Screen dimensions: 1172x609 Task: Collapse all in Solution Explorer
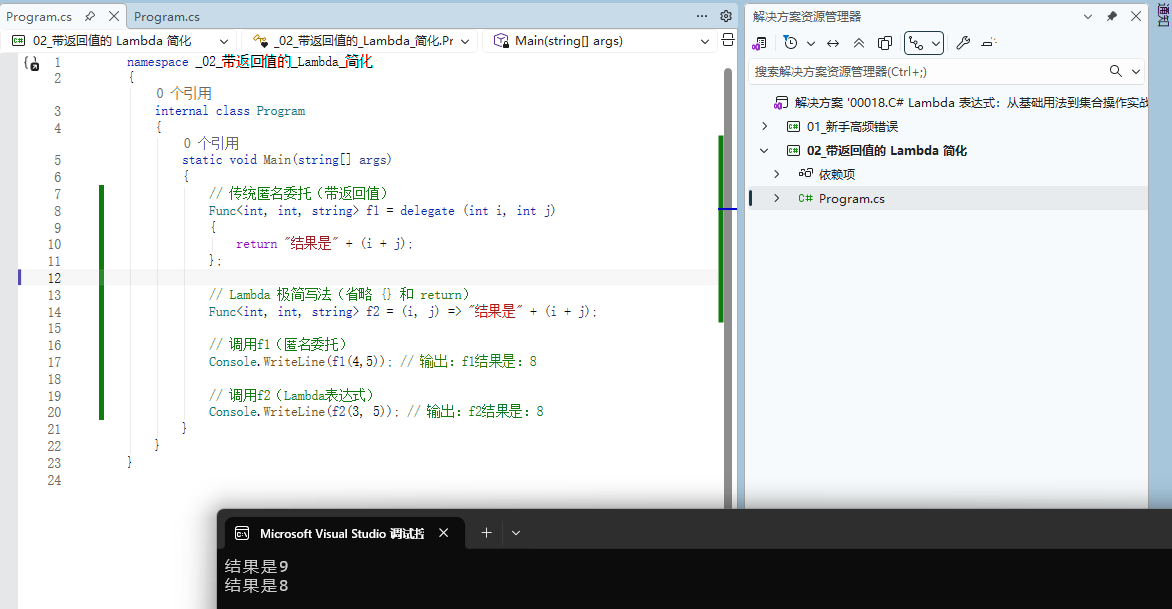tap(859, 43)
